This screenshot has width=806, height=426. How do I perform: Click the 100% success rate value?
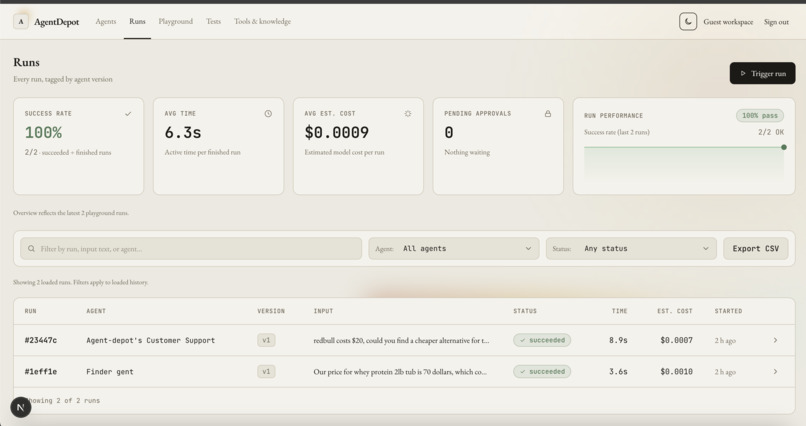pyautogui.click(x=43, y=133)
